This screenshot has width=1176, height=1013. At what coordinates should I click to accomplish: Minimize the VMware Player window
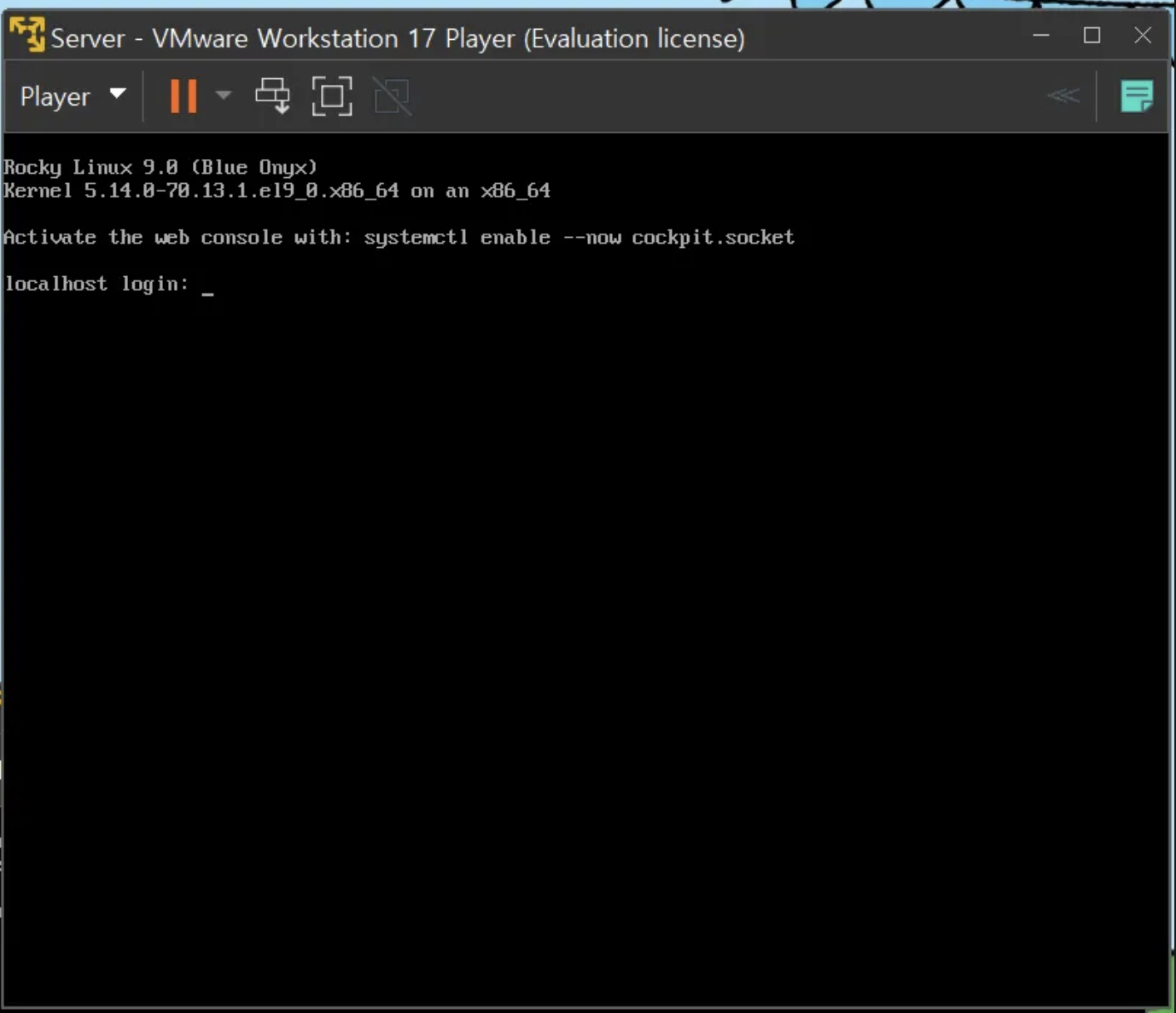coord(1041,36)
